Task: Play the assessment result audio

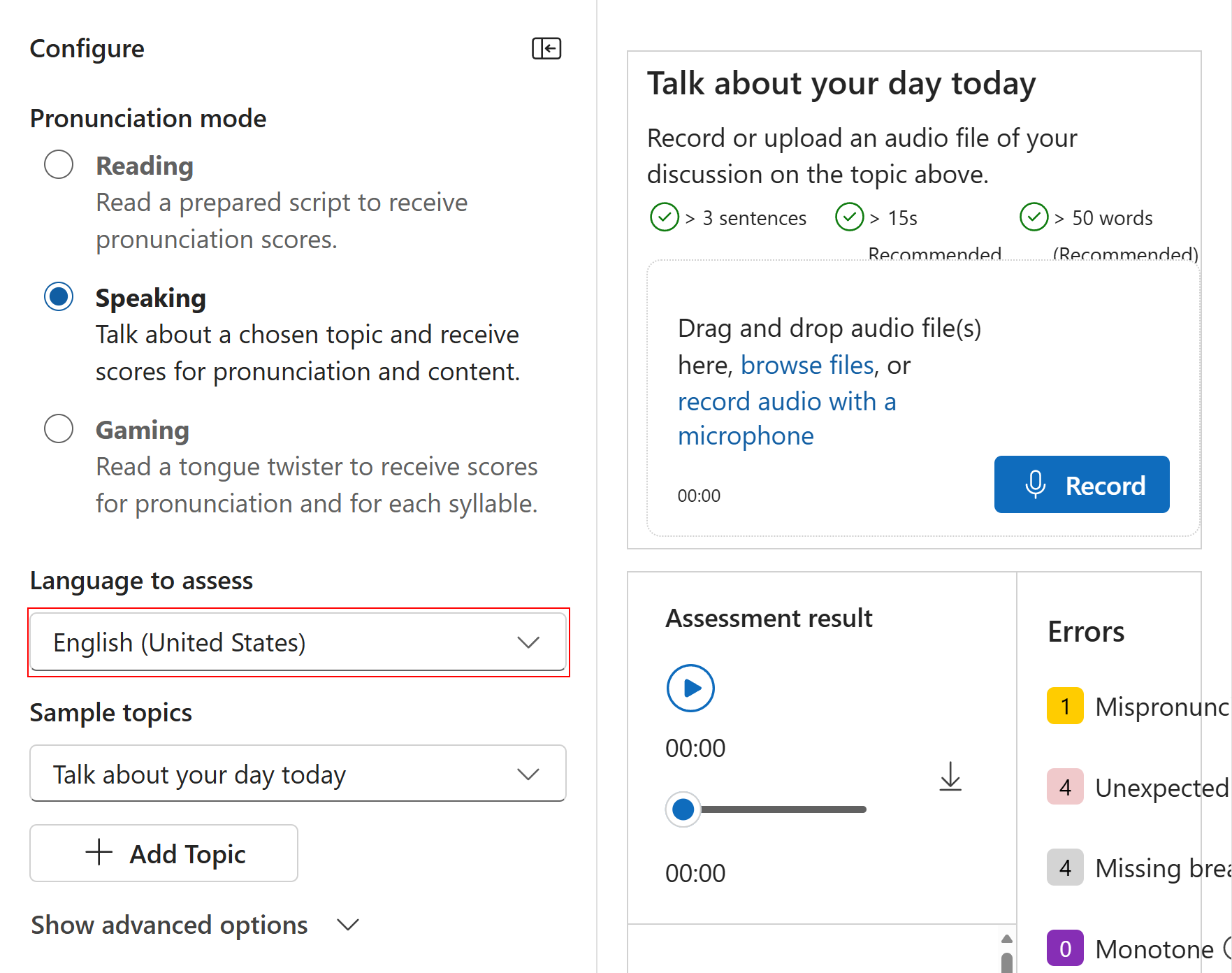Action: pyautogui.click(x=690, y=687)
